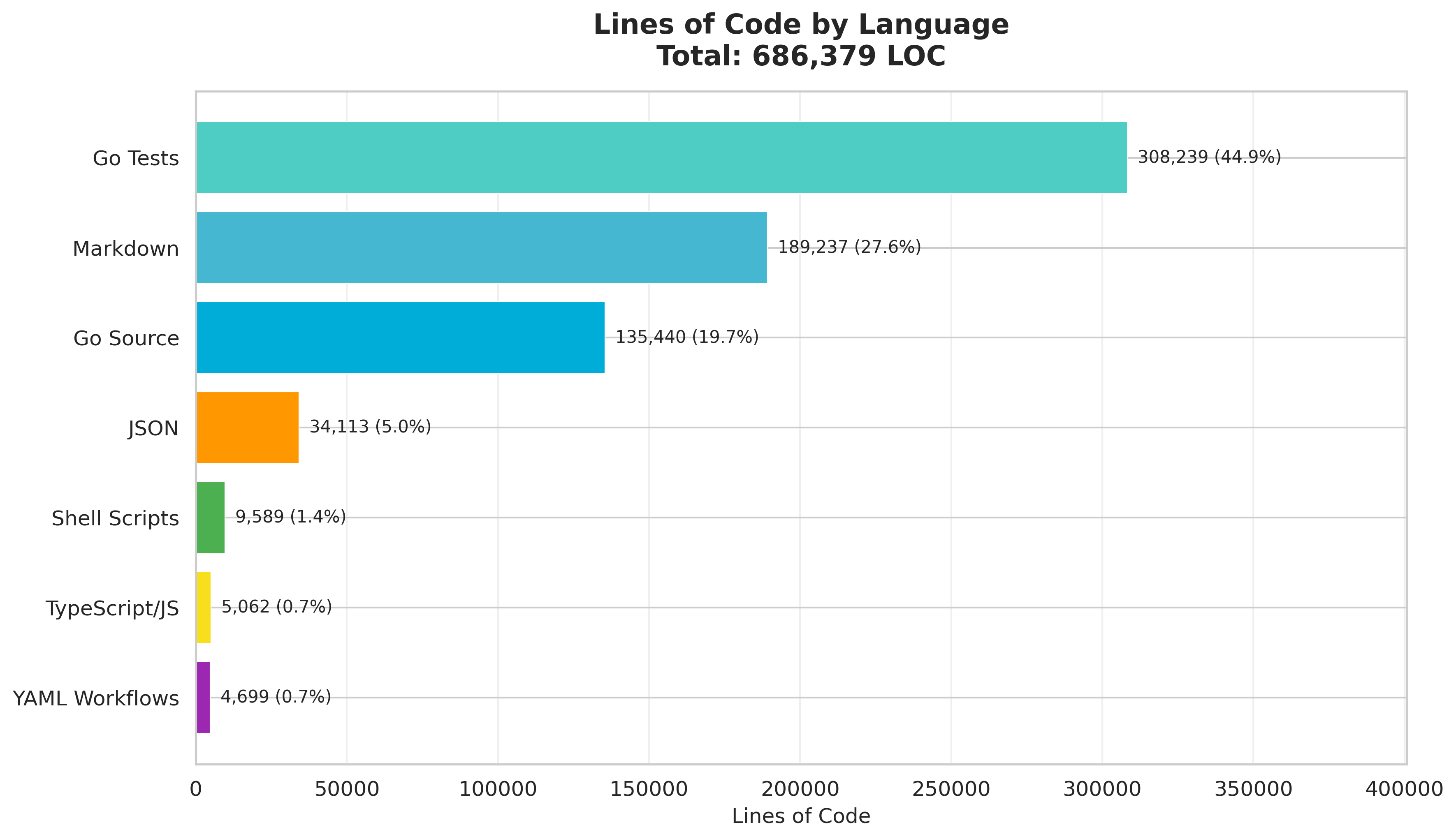The image size is (1456, 839).
Task: Click the 9,589 (1.4%) value label
Action: pos(290,517)
